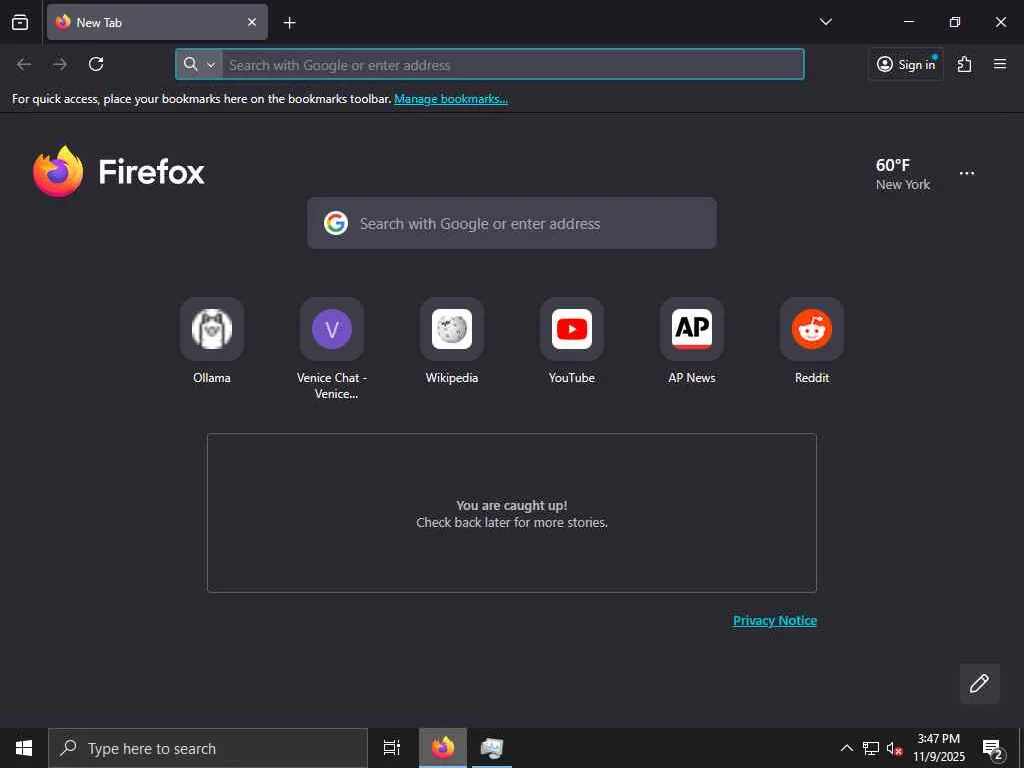Image resolution: width=1024 pixels, height=768 pixels.
Task: Open the Action Center notifications icon
Action: (x=993, y=748)
